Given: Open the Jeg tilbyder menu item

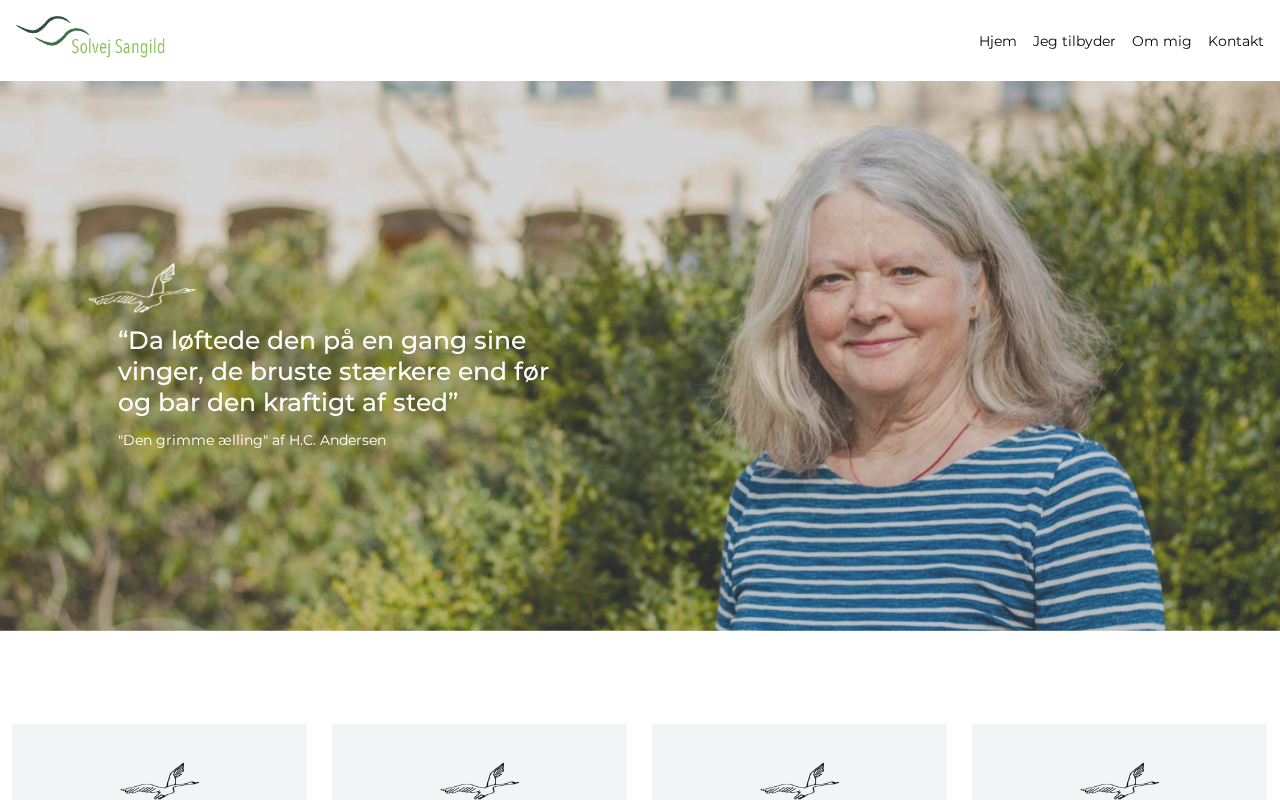Looking at the screenshot, I should pyautogui.click(x=1074, y=41).
